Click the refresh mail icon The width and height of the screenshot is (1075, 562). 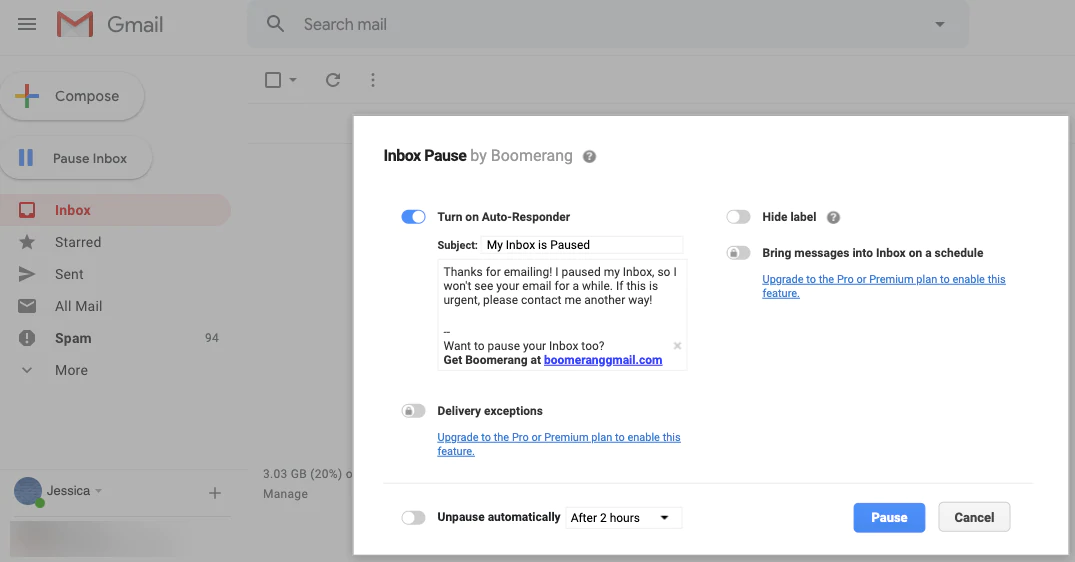(333, 80)
